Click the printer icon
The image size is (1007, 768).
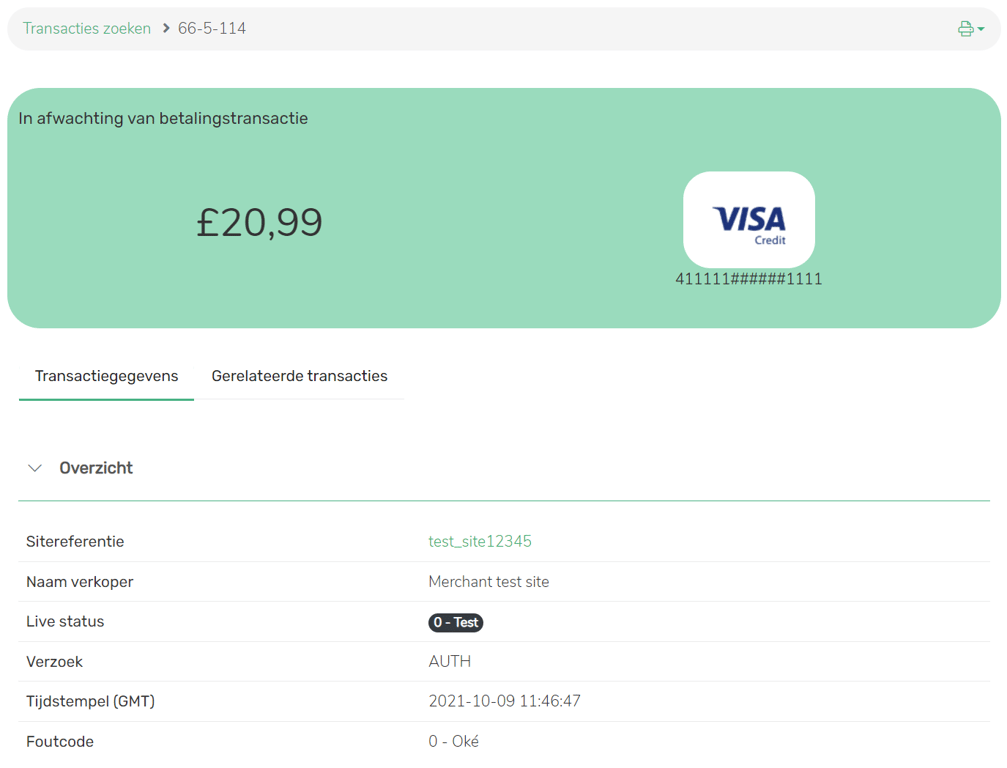965,29
